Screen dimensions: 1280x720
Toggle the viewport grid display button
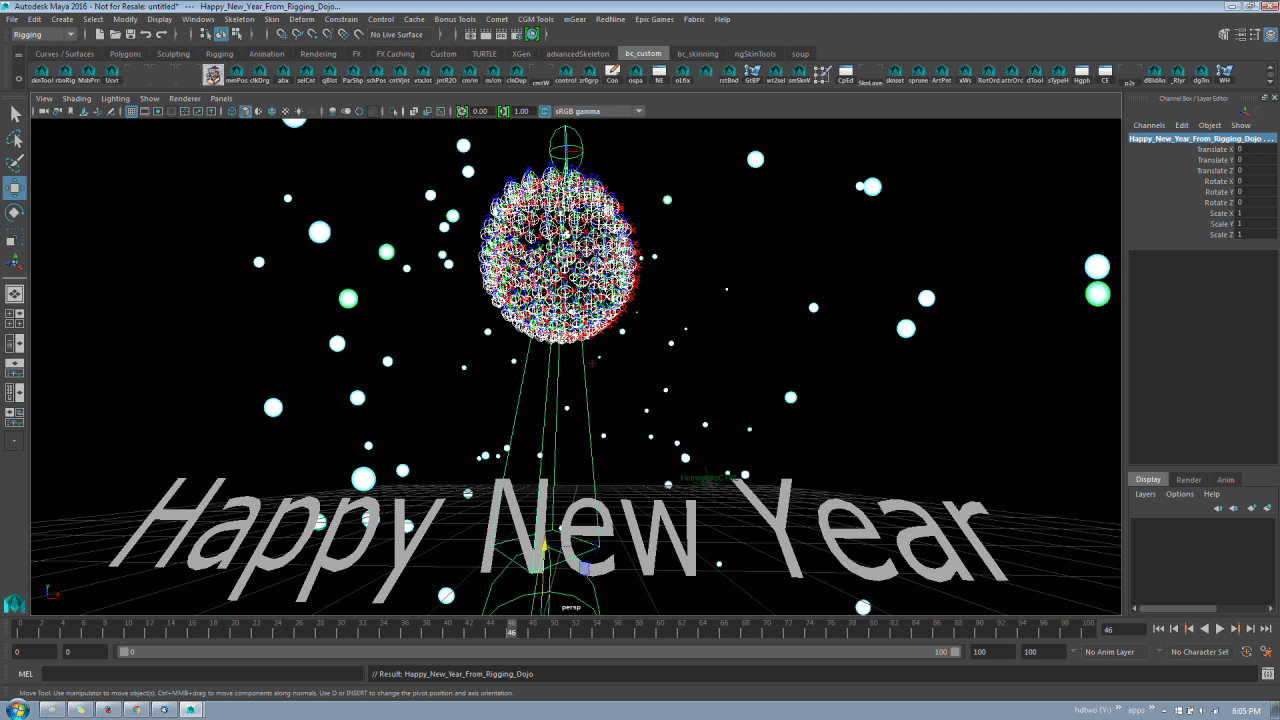(x=132, y=111)
